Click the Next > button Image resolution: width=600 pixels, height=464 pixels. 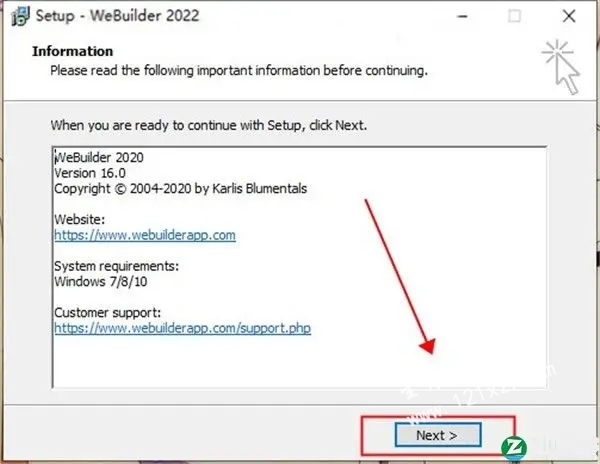438,435
